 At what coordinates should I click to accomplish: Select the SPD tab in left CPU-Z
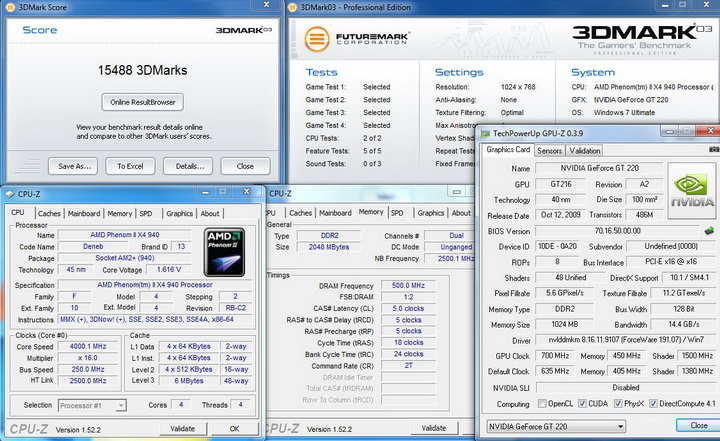[x=146, y=214]
